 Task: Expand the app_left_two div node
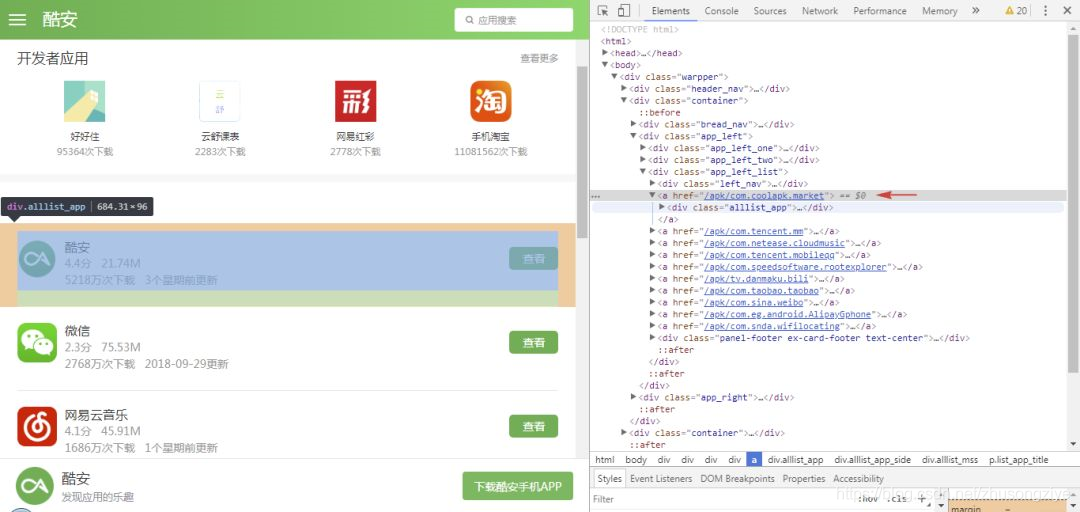pyautogui.click(x=643, y=160)
